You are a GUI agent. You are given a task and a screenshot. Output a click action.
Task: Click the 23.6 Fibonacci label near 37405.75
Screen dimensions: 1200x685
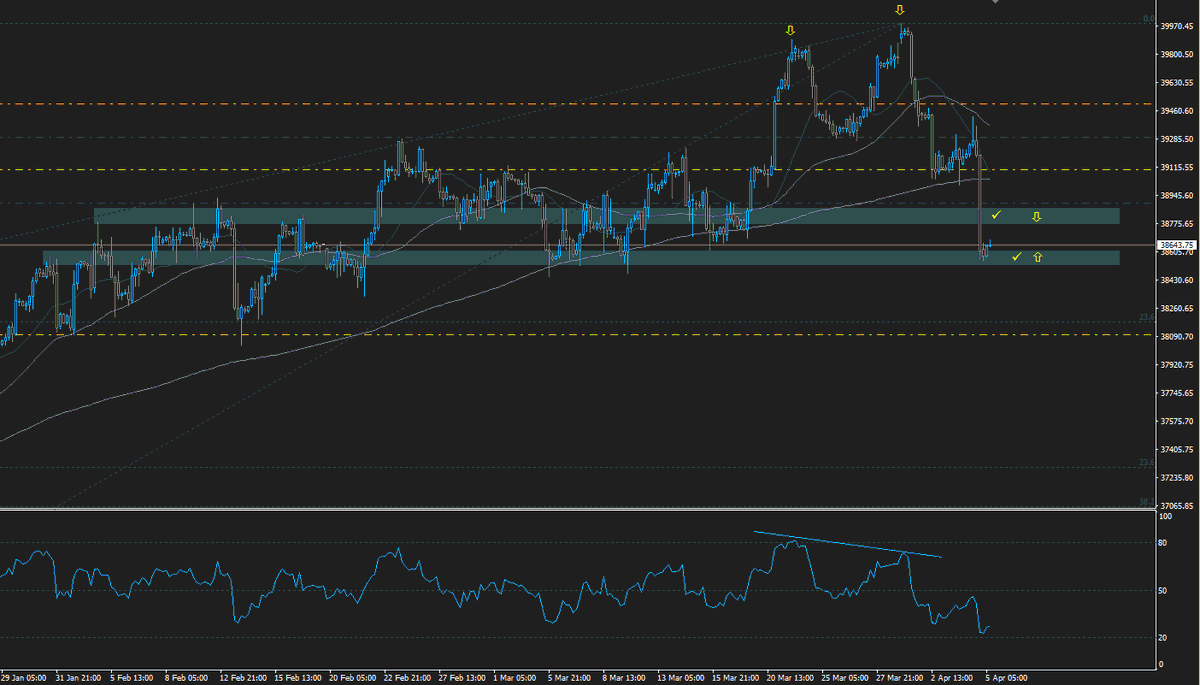pos(1147,462)
